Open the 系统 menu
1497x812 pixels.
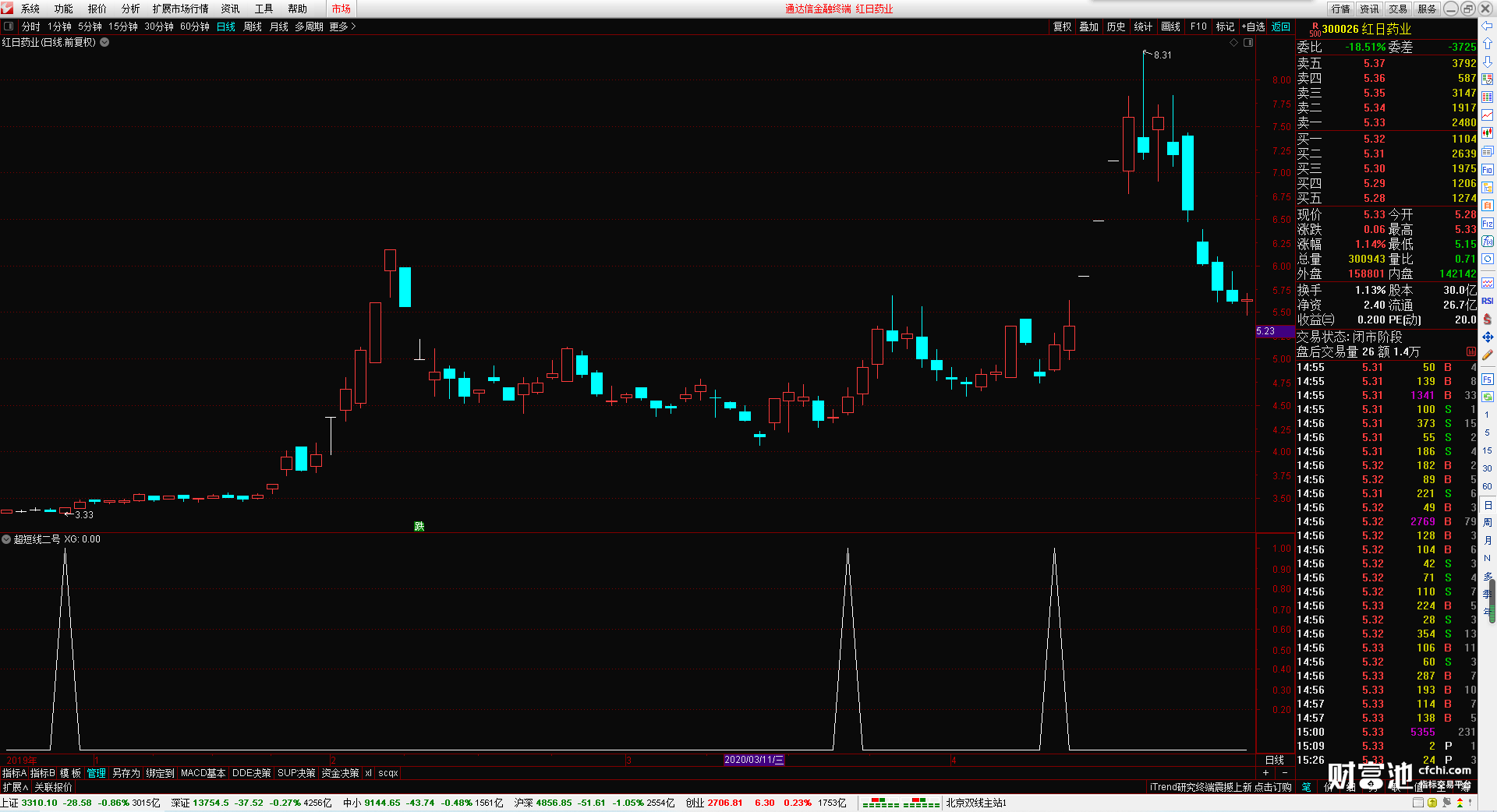coord(30,9)
